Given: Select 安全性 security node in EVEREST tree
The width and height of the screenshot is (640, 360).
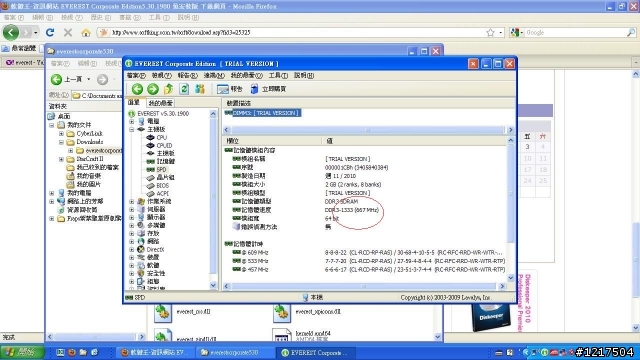Looking at the screenshot, I should (156, 273).
